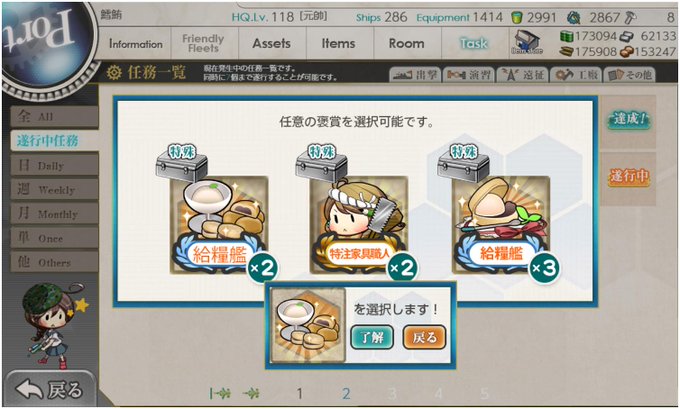Screen dimensions: 680x409
Task: Select the right 給糧艦 x3 reward
Action: point(501,224)
